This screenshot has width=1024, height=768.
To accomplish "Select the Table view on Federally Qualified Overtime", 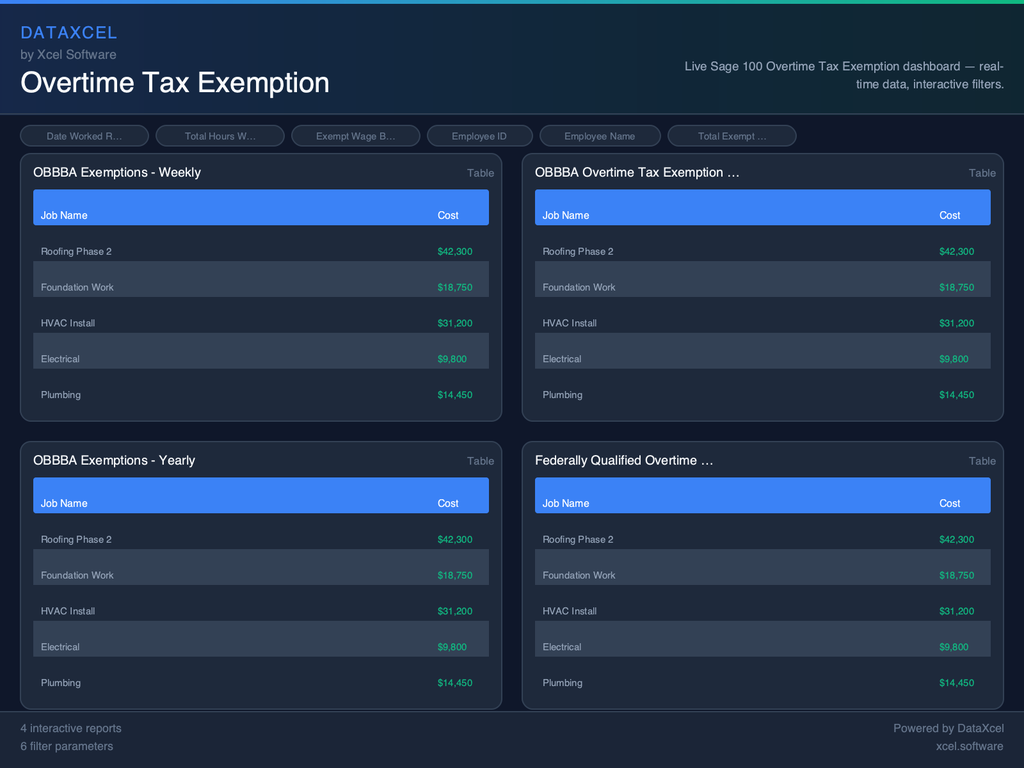I will tap(982, 461).
